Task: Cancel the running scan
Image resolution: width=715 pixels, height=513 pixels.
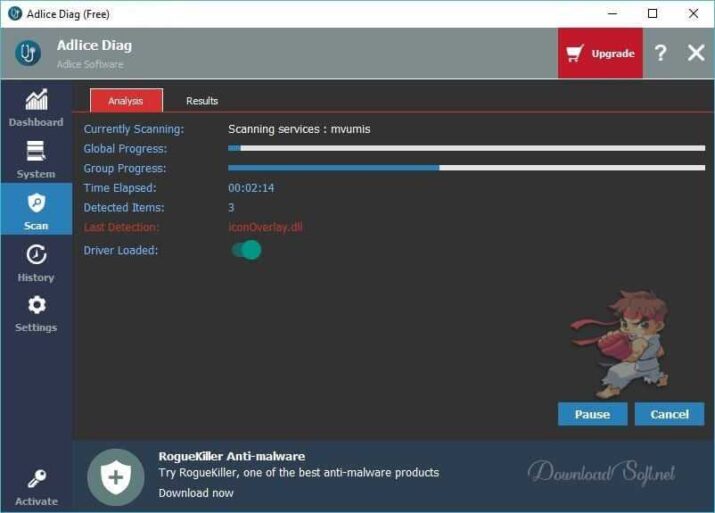Action: click(669, 414)
